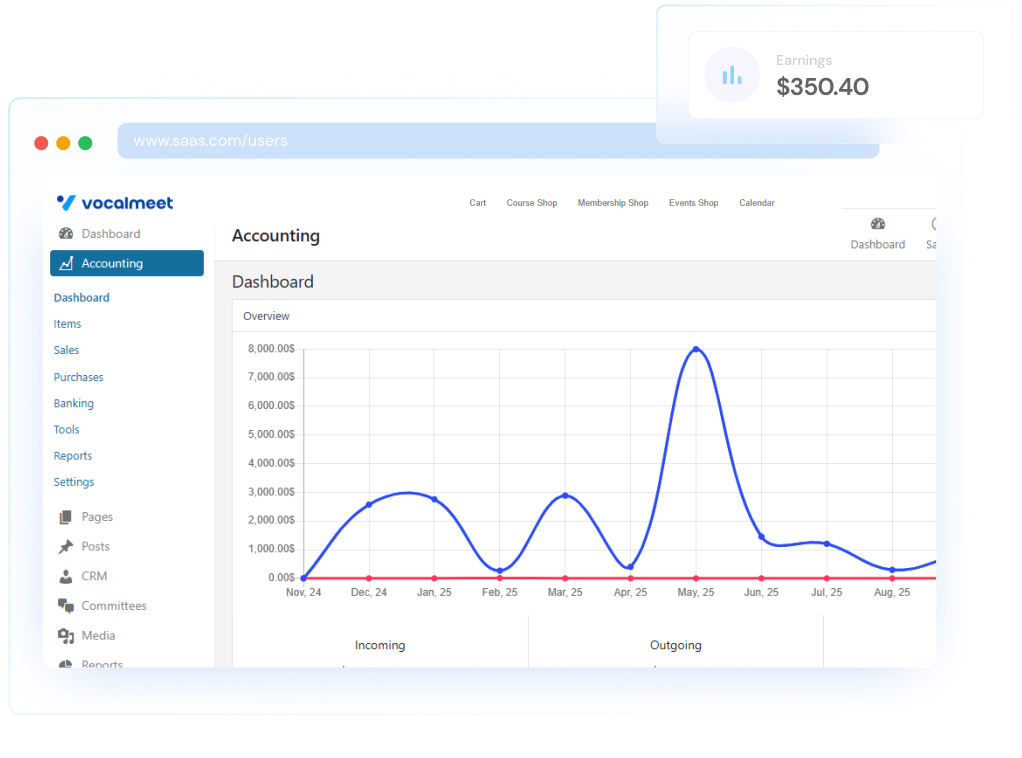
Task: Click the Committees chat icon
Action: coord(66,606)
